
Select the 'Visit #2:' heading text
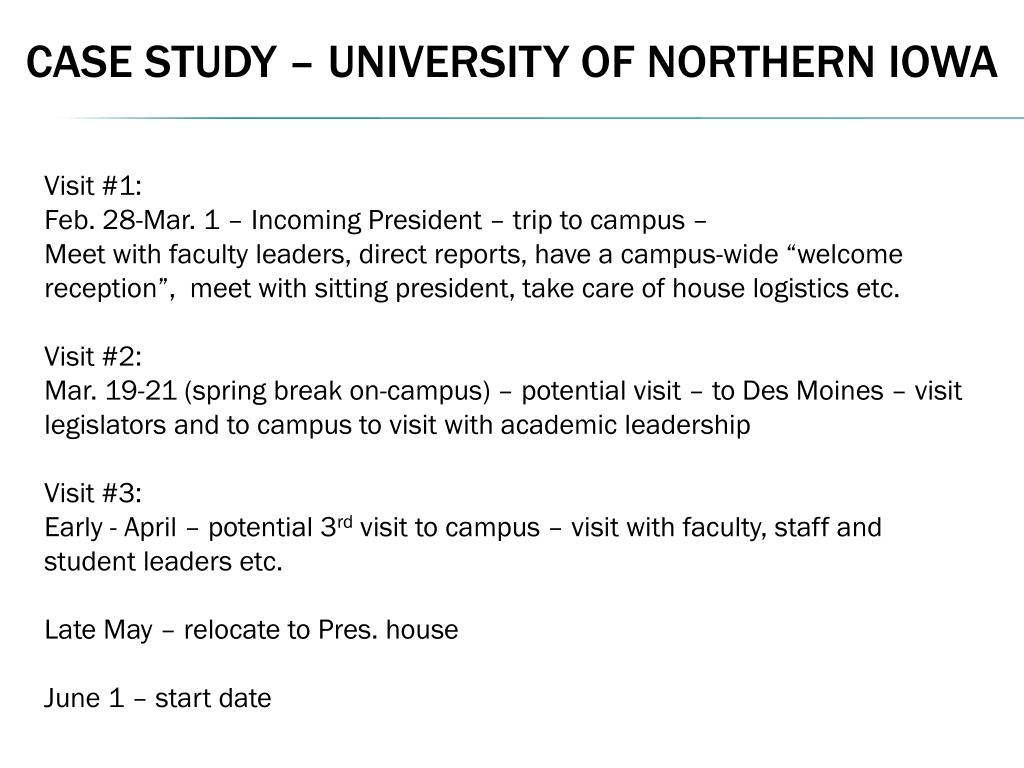[93, 357]
